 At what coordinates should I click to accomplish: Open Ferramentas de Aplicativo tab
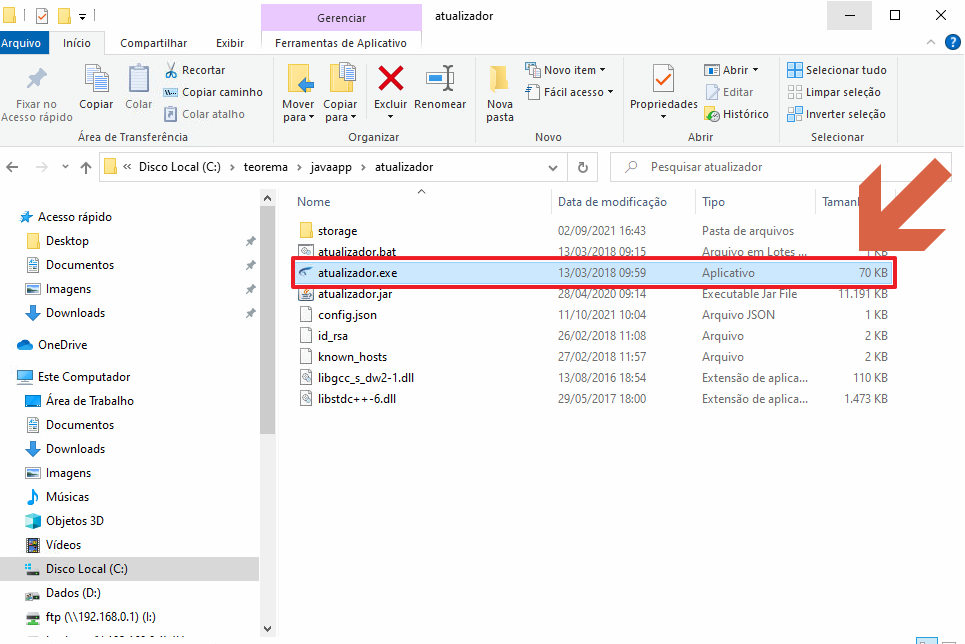pyautogui.click(x=341, y=43)
